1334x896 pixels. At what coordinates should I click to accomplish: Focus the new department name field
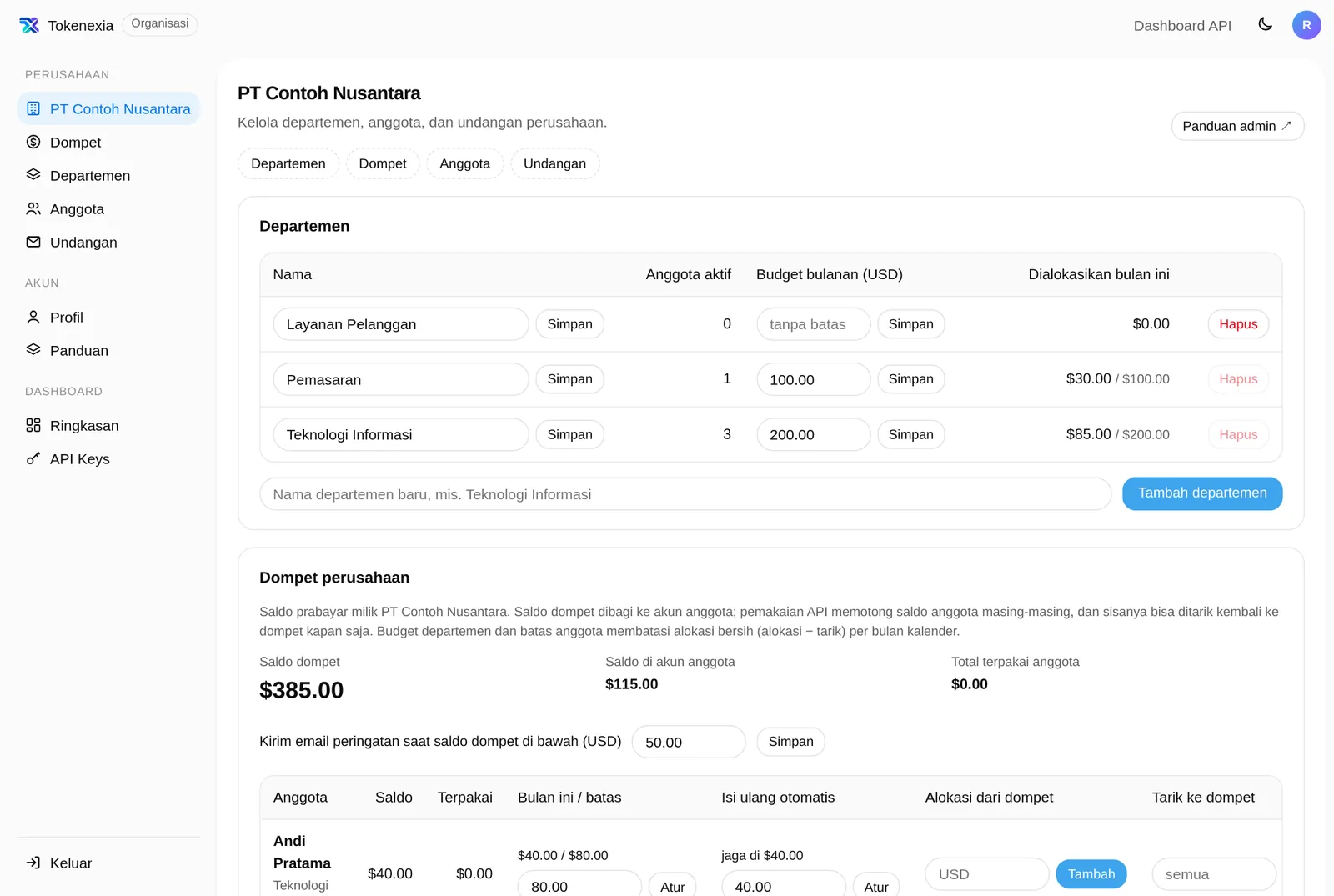point(685,494)
